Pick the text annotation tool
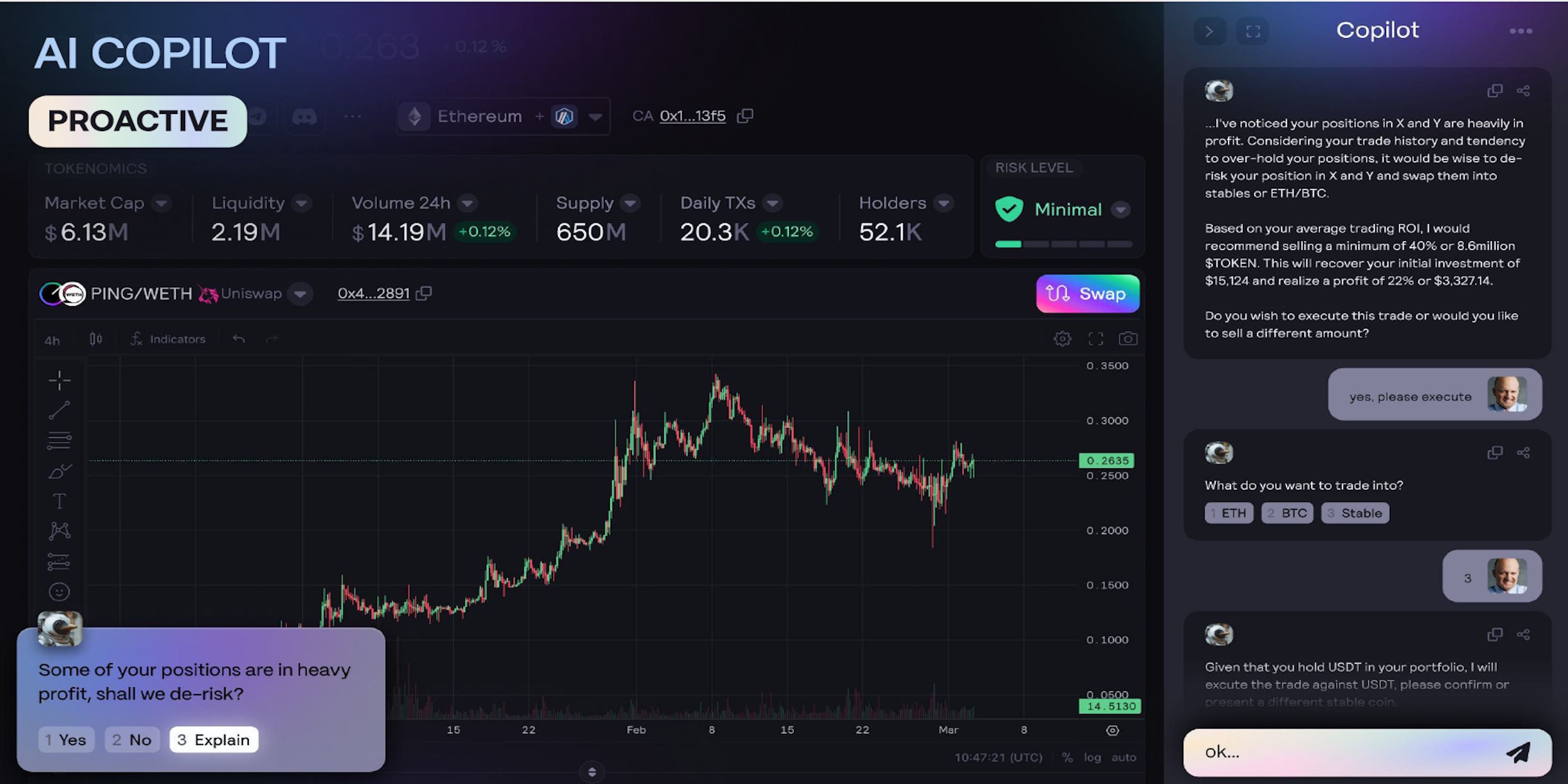Screen dimensions: 1568x784 coord(59,501)
